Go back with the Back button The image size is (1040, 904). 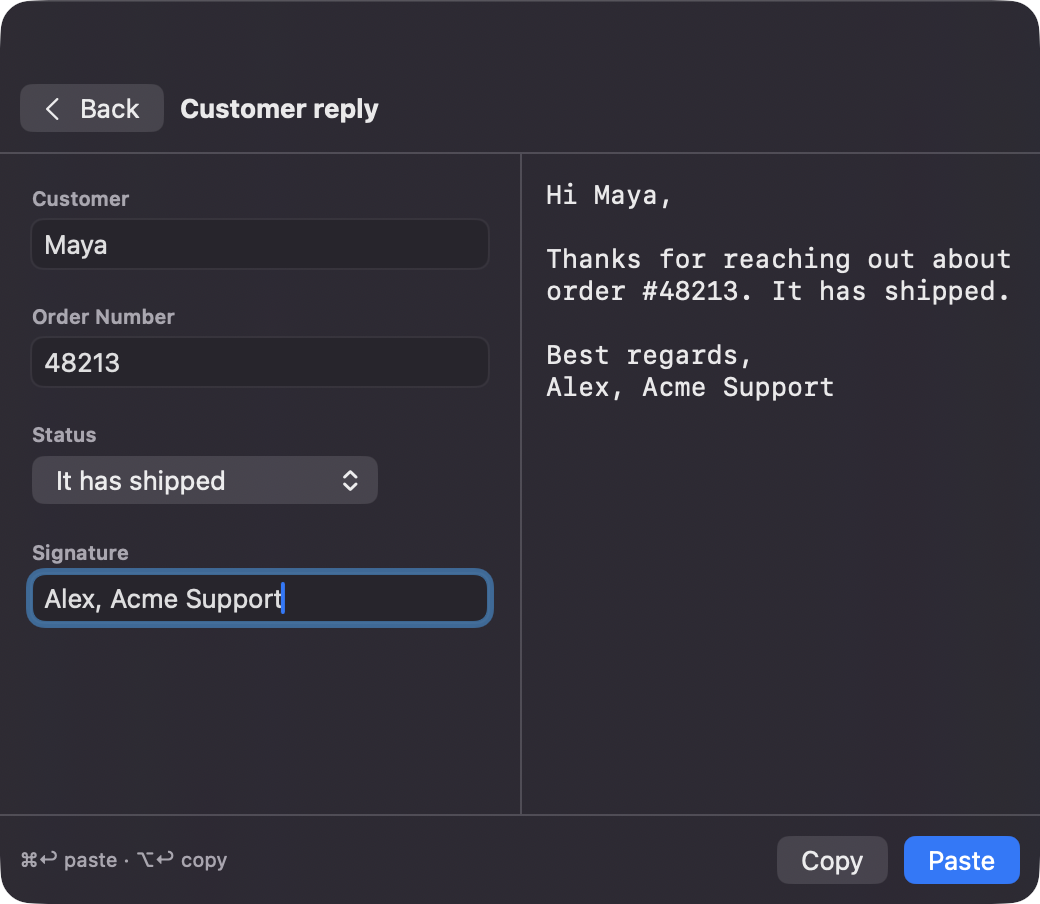(x=92, y=108)
